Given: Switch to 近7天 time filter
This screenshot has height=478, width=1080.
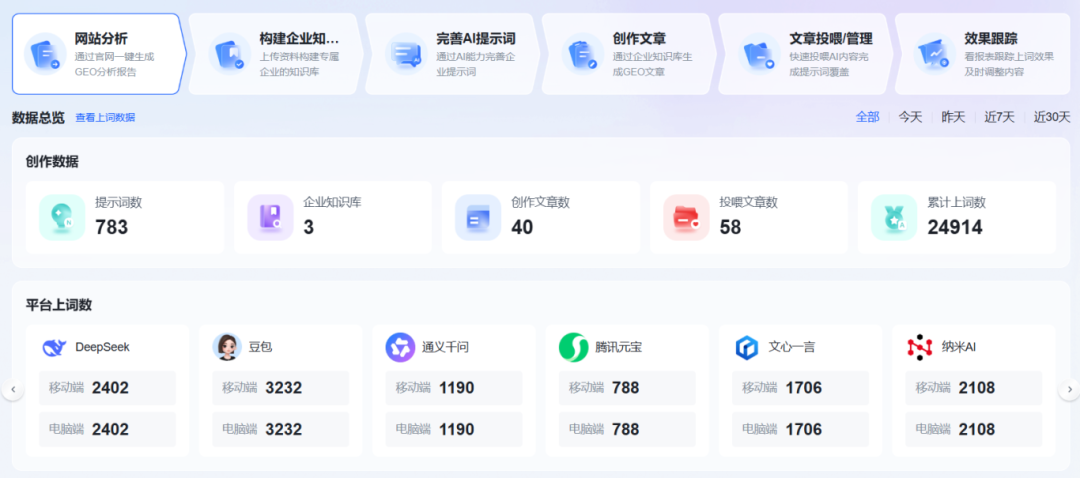Looking at the screenshot, I should [x=999, y=117].
